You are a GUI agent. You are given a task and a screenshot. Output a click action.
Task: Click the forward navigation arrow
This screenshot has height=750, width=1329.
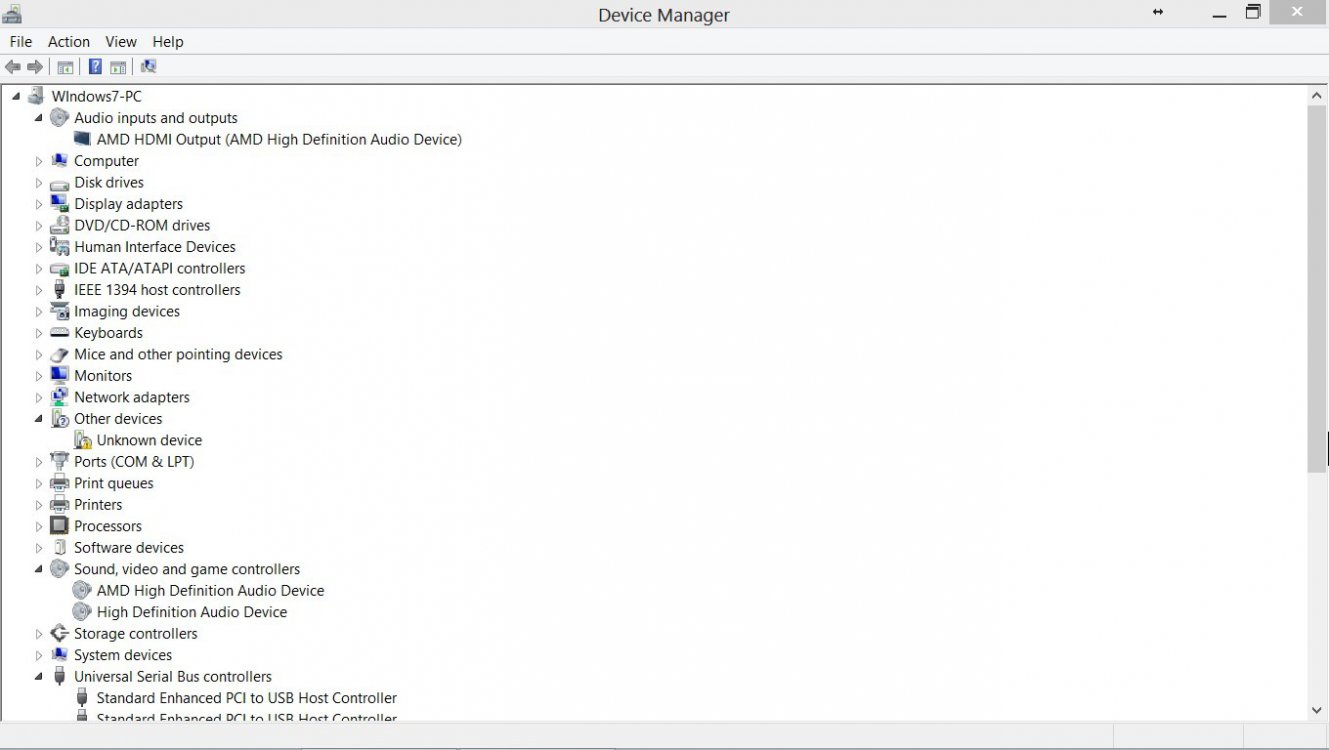point(33,66)
